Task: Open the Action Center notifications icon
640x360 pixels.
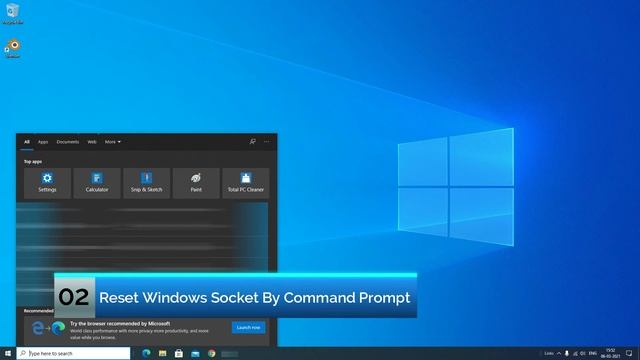Action: [629, 353]
